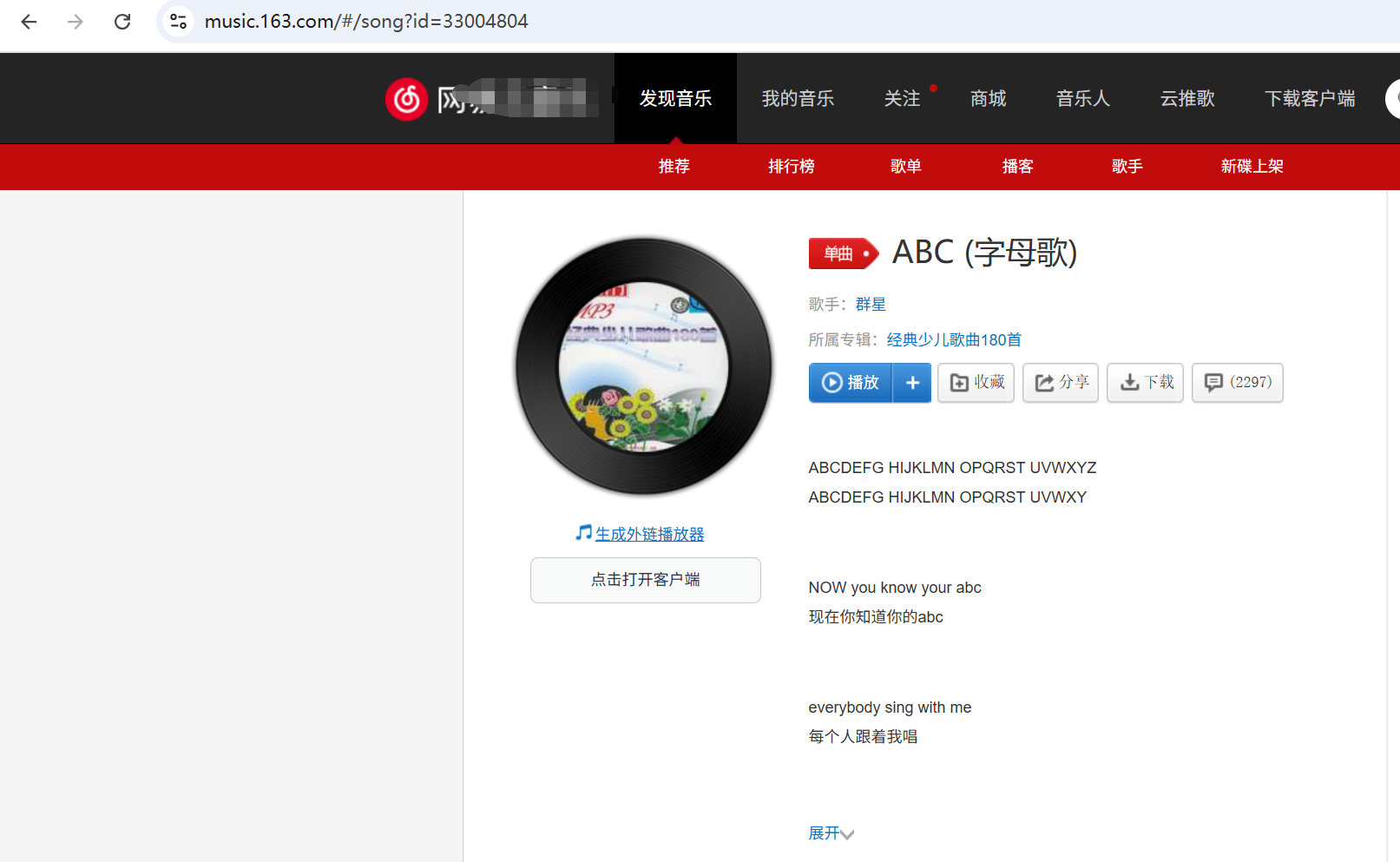Click lyric line NOW you know your abc
Image resolution: width=1400 pixels, height=862 pixels.
(895, 588)
